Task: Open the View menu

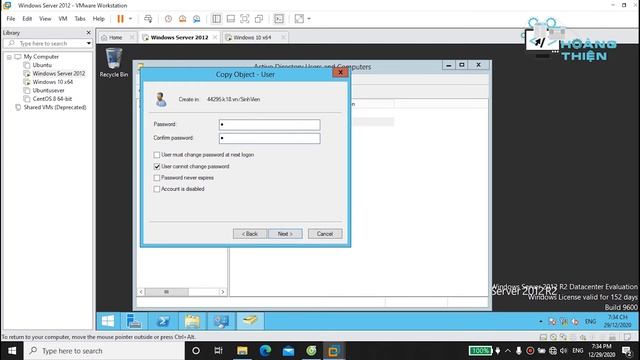Action: [x=45, y=19]
